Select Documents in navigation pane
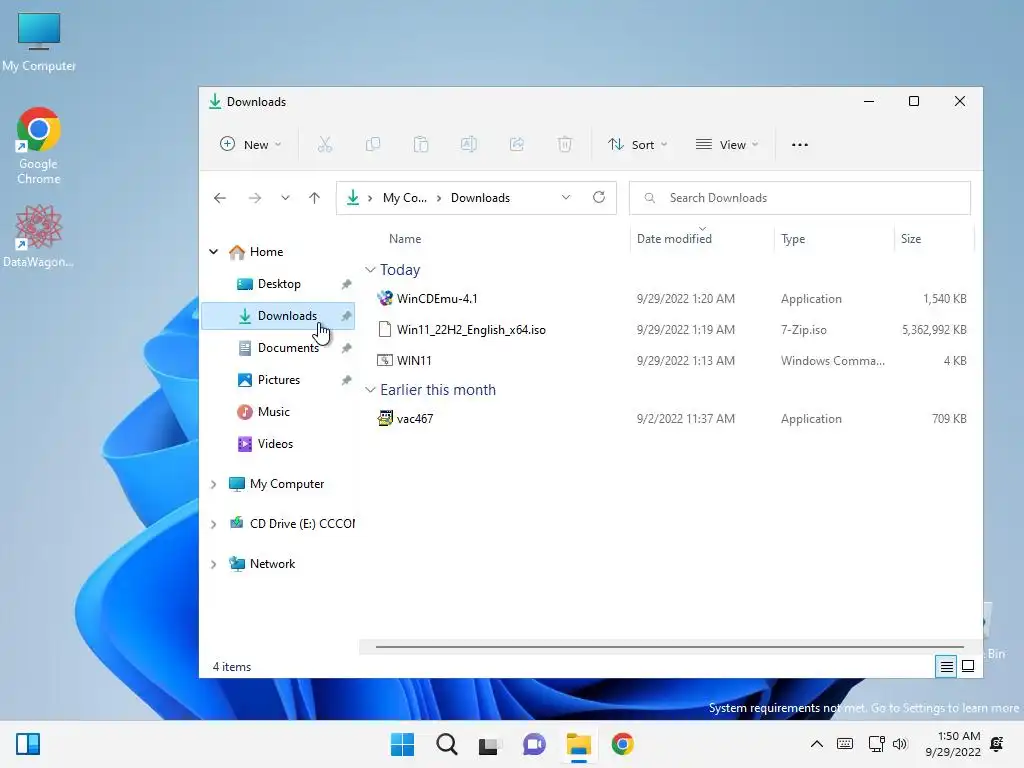Viewport: 1024px width, 768px height. coord(279,348)
